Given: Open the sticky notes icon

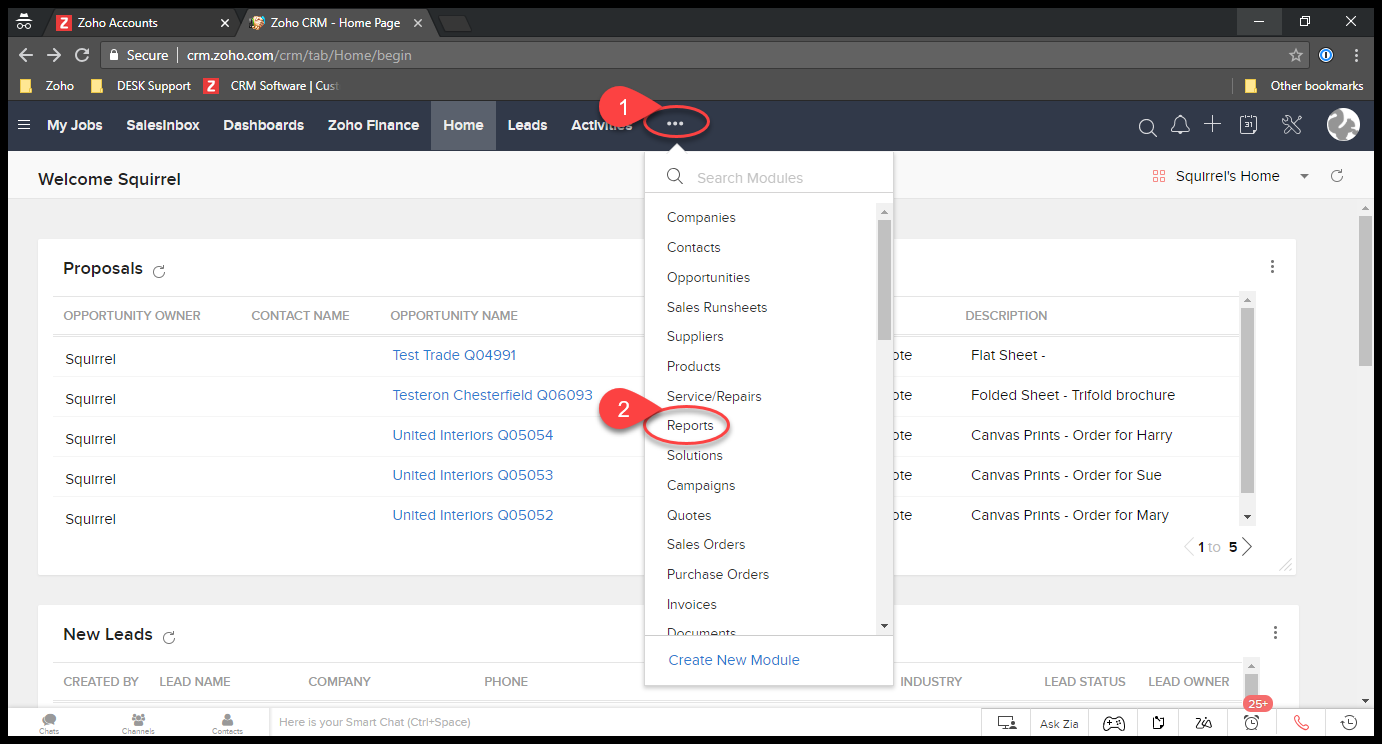Looking at the screenshot, I should pyautogui.click(x=1159, y=722).
